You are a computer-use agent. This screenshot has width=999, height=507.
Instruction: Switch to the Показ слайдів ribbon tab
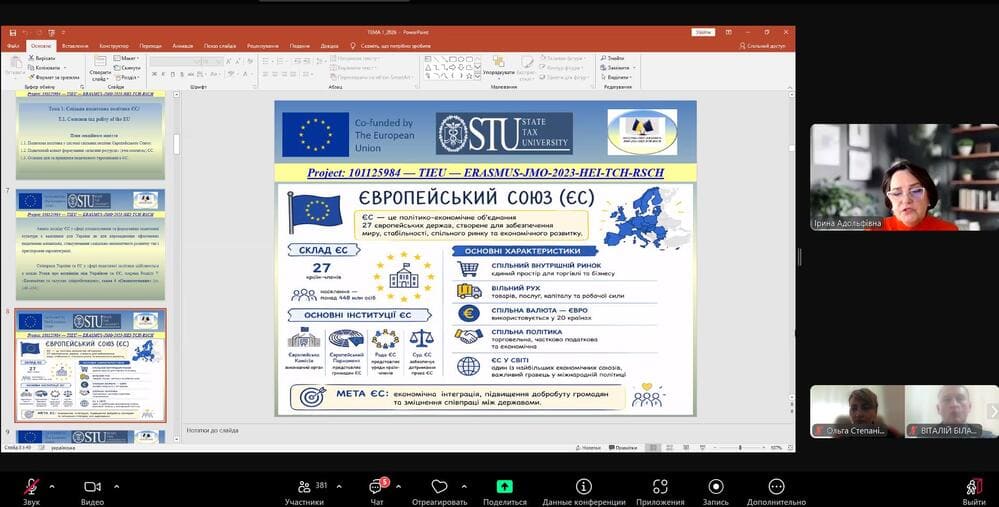click(x=220, y=46)
